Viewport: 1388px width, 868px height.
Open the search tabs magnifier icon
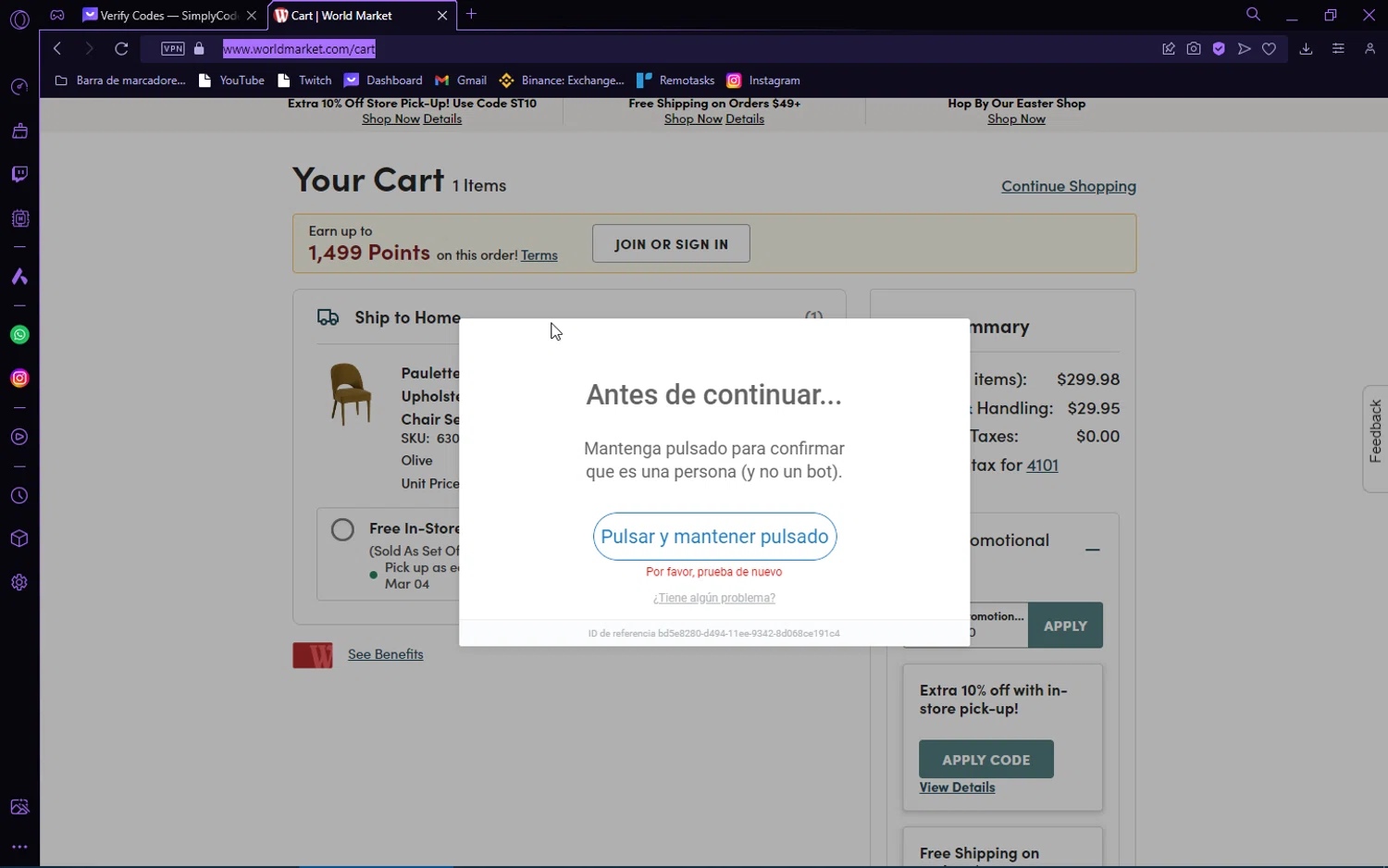tap(1253, 14)
